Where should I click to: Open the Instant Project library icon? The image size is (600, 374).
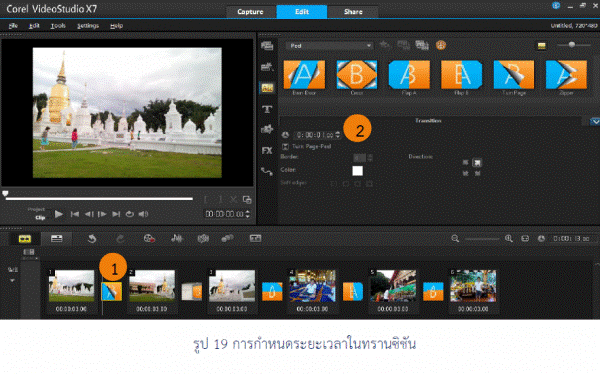267,67
